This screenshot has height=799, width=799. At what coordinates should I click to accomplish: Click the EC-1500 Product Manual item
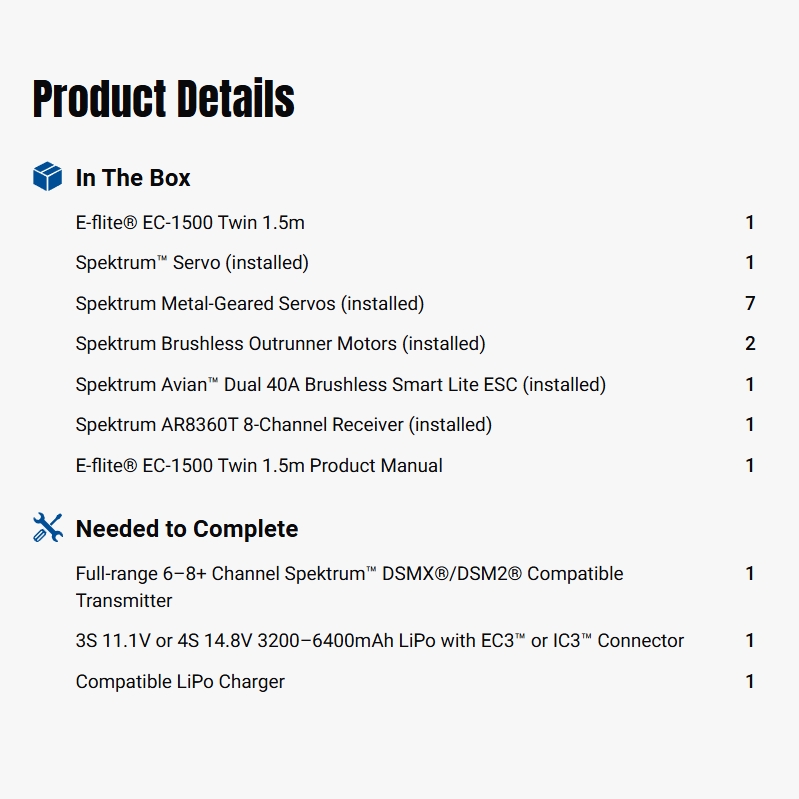(x=259, y=466)
